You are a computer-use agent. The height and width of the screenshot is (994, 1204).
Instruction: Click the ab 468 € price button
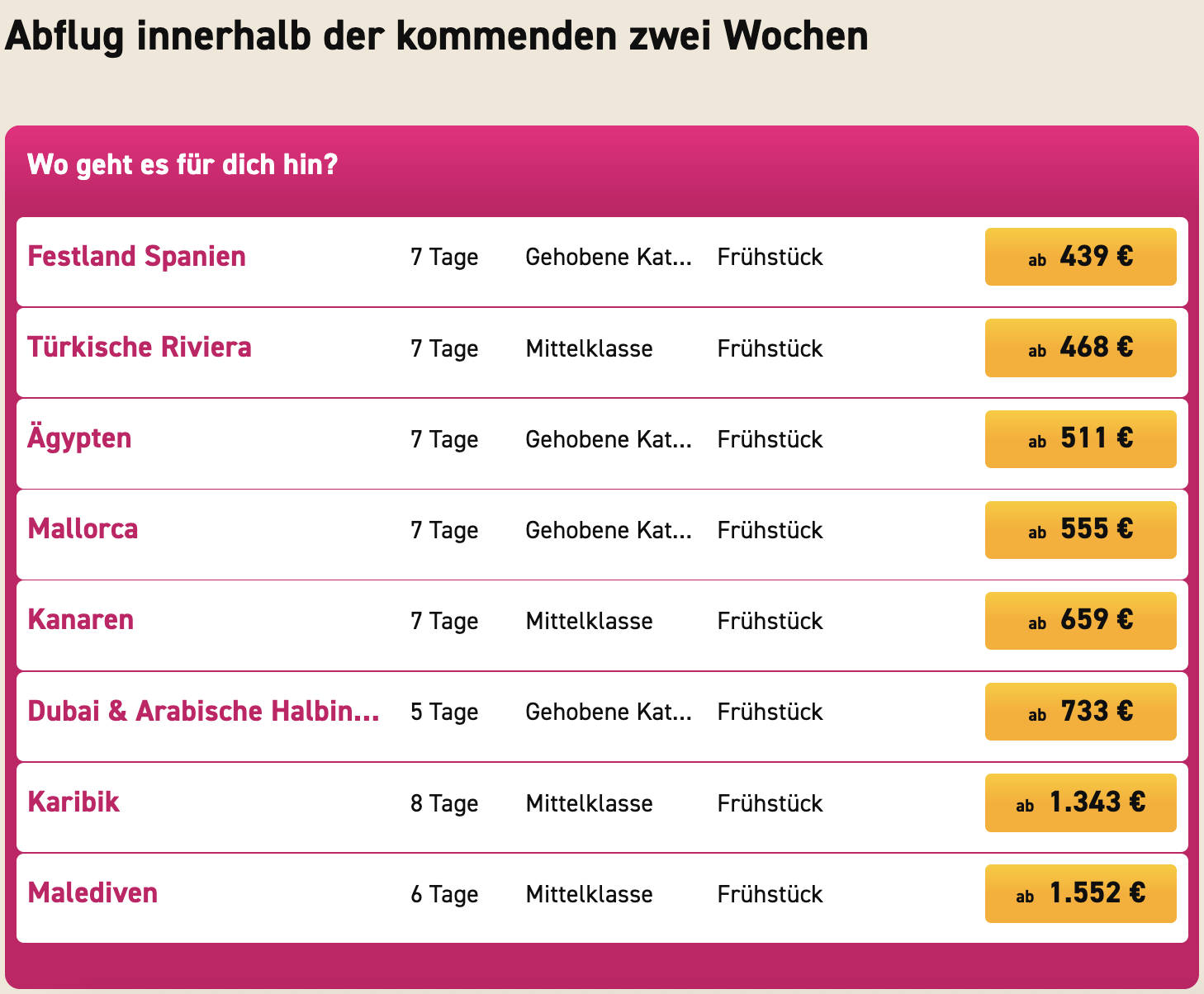[1080, 348]
